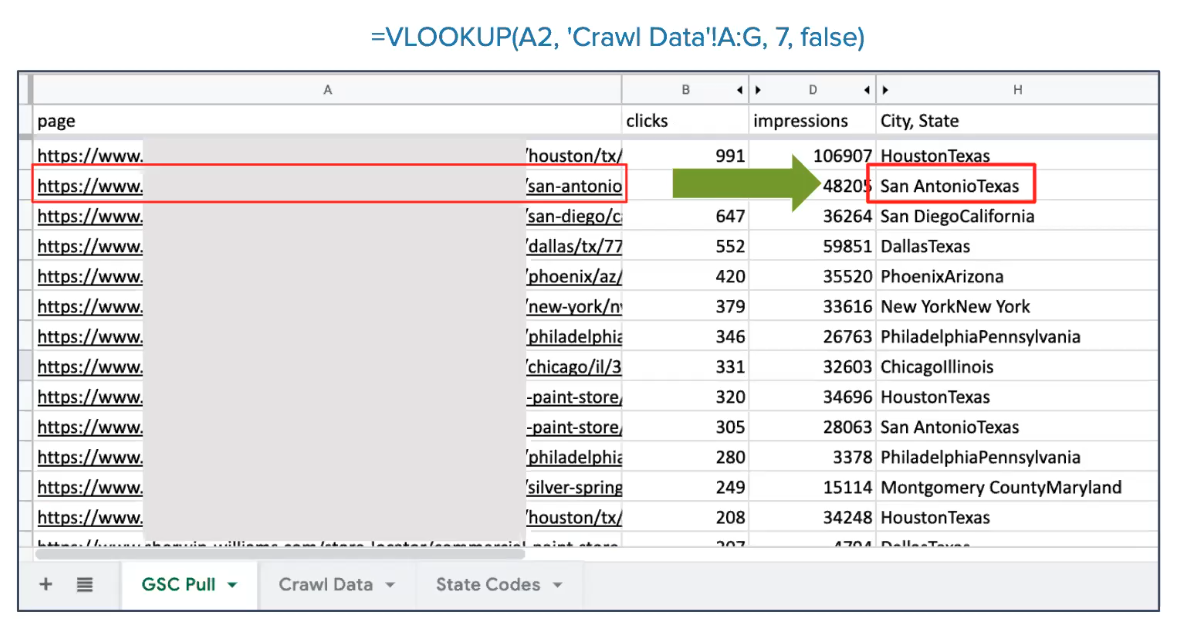Open the chicago page URL link
The height and width of the screenshot is (624, 1181).
[x=575, y=367]
